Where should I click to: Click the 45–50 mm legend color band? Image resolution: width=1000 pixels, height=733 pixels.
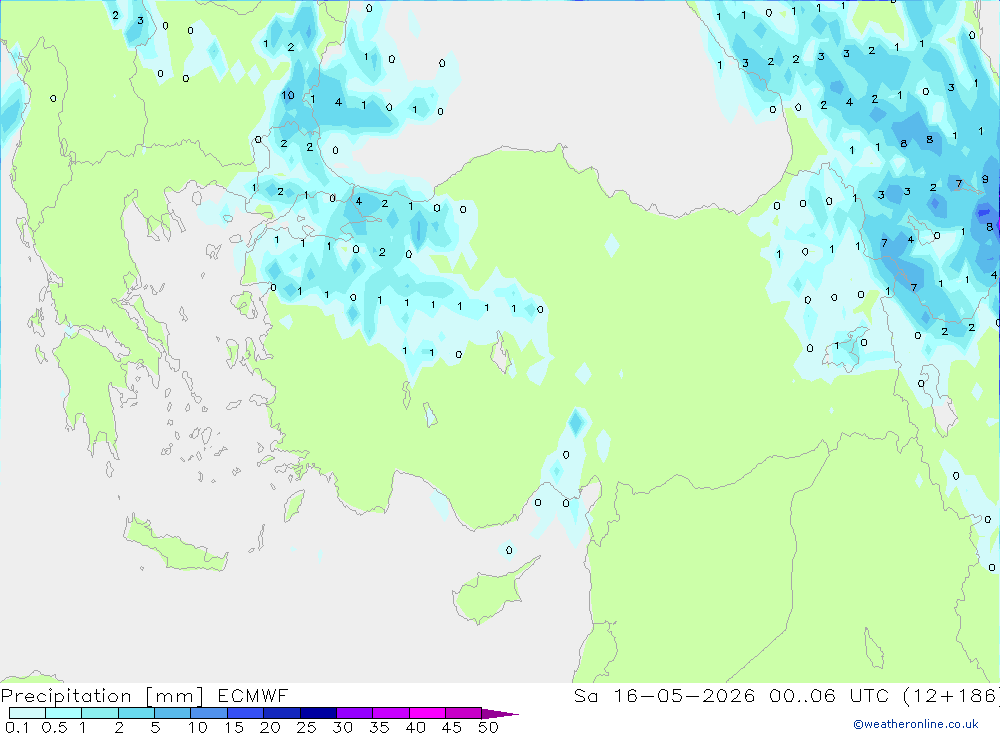coord(463,713)
